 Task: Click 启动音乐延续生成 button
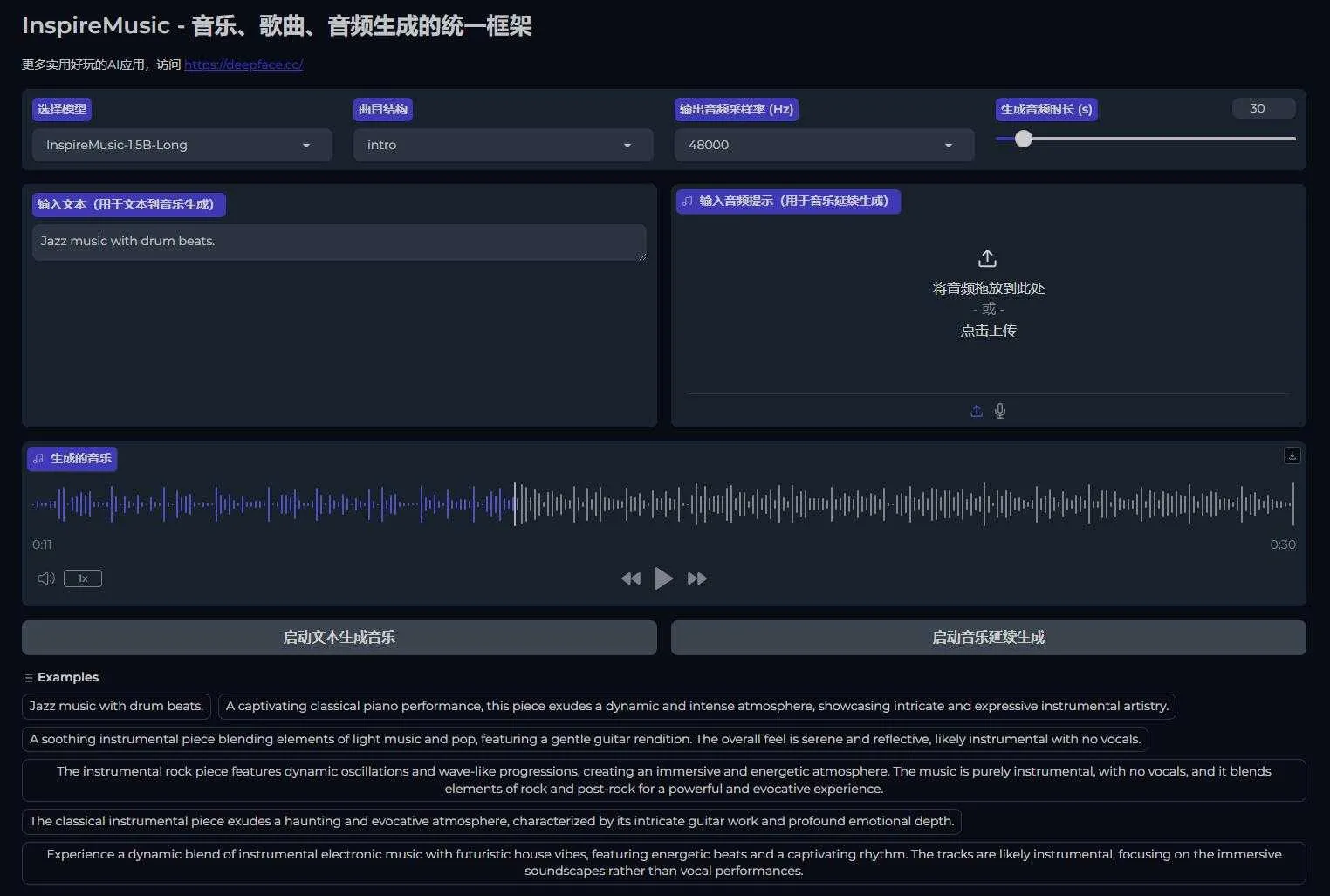(x=989, y=638)
